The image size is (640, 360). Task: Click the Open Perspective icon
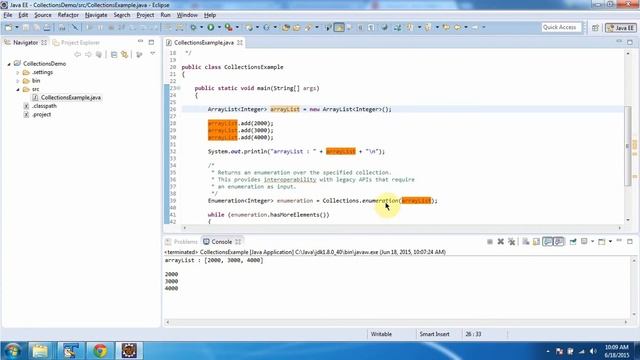[596, 28]
